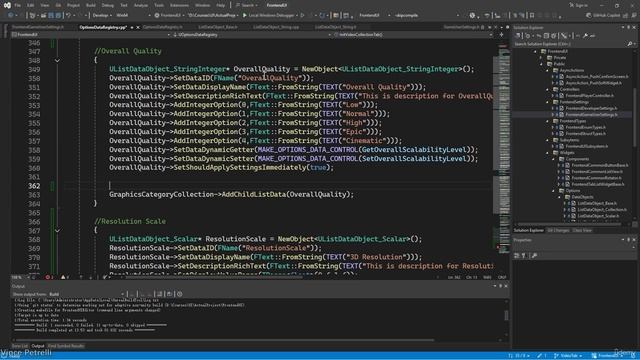
Task: Click the Properties categorized view icon
Action: tap(517, 256)
